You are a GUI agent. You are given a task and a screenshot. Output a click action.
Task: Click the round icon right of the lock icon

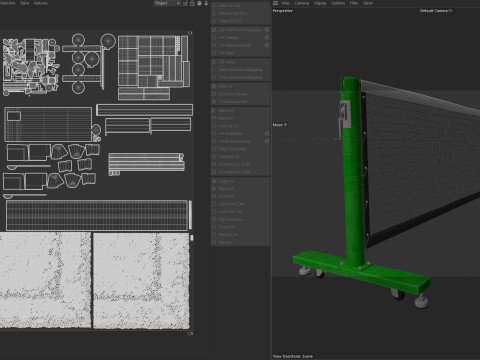tap(199, 3)
